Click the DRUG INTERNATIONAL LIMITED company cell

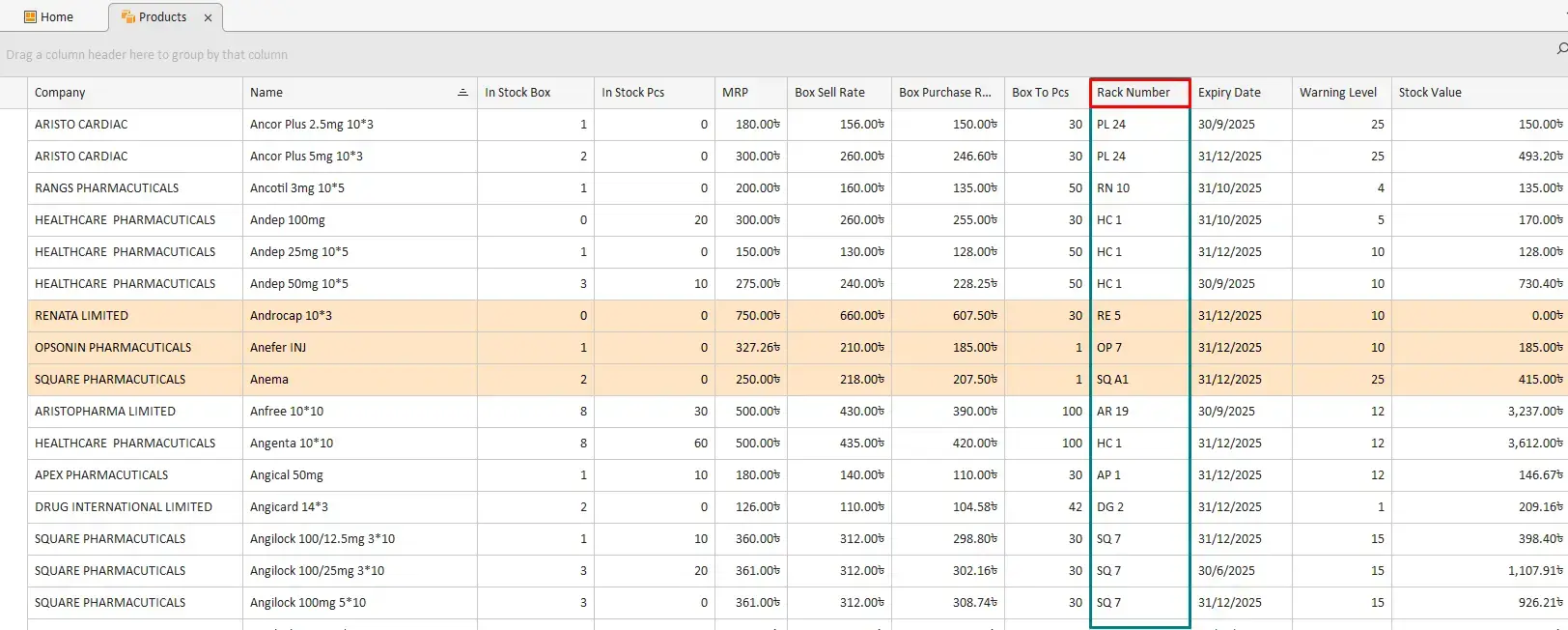point(135,507)
